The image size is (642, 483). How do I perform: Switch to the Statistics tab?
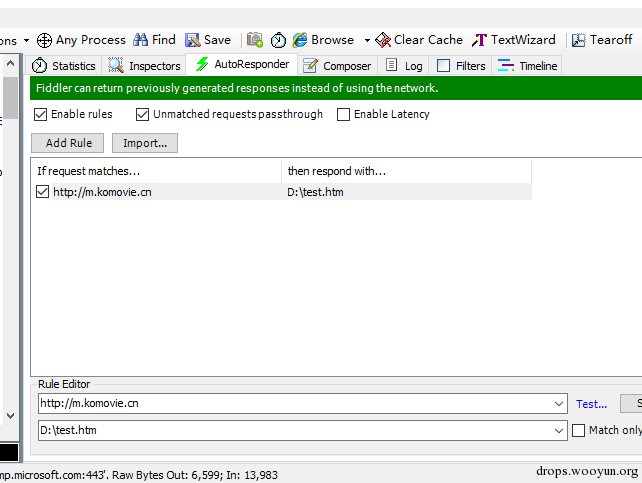[x=63, y=65]
